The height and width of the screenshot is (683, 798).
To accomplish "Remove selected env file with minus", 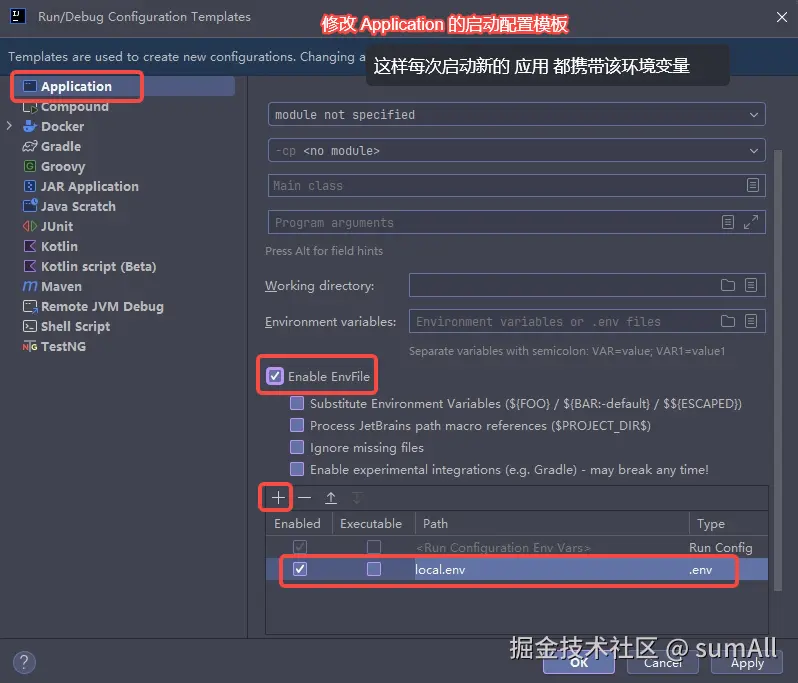I will (304, 497).
